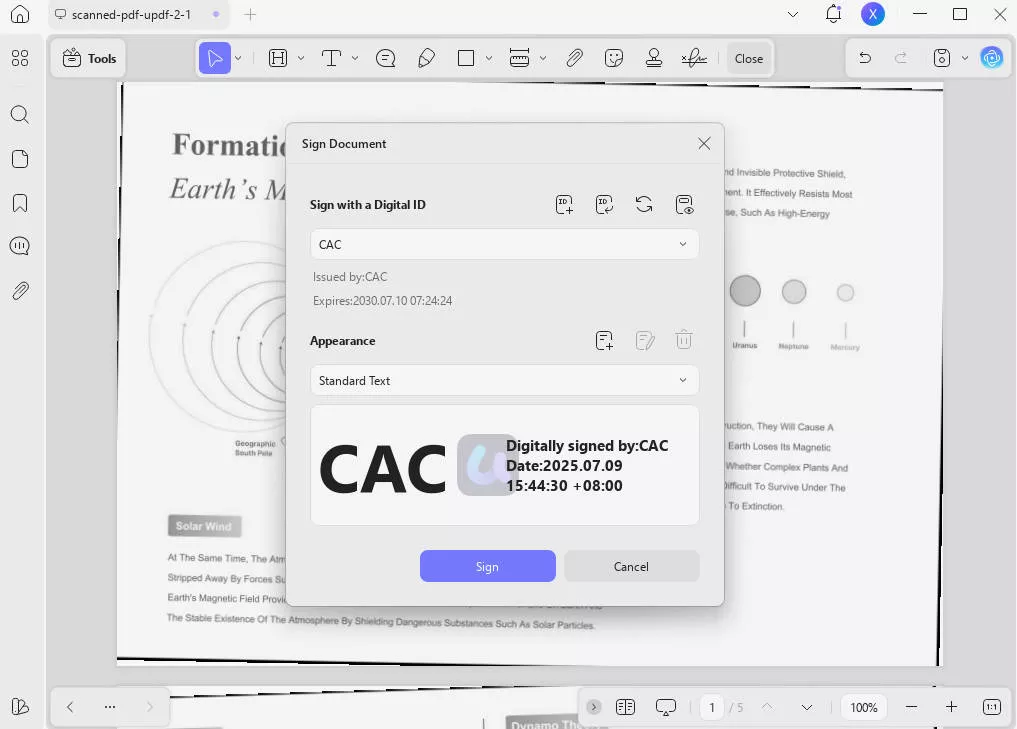Expand the pointer tool options arrow
This screenshot has height=729, width=1017.
point(238,58)
